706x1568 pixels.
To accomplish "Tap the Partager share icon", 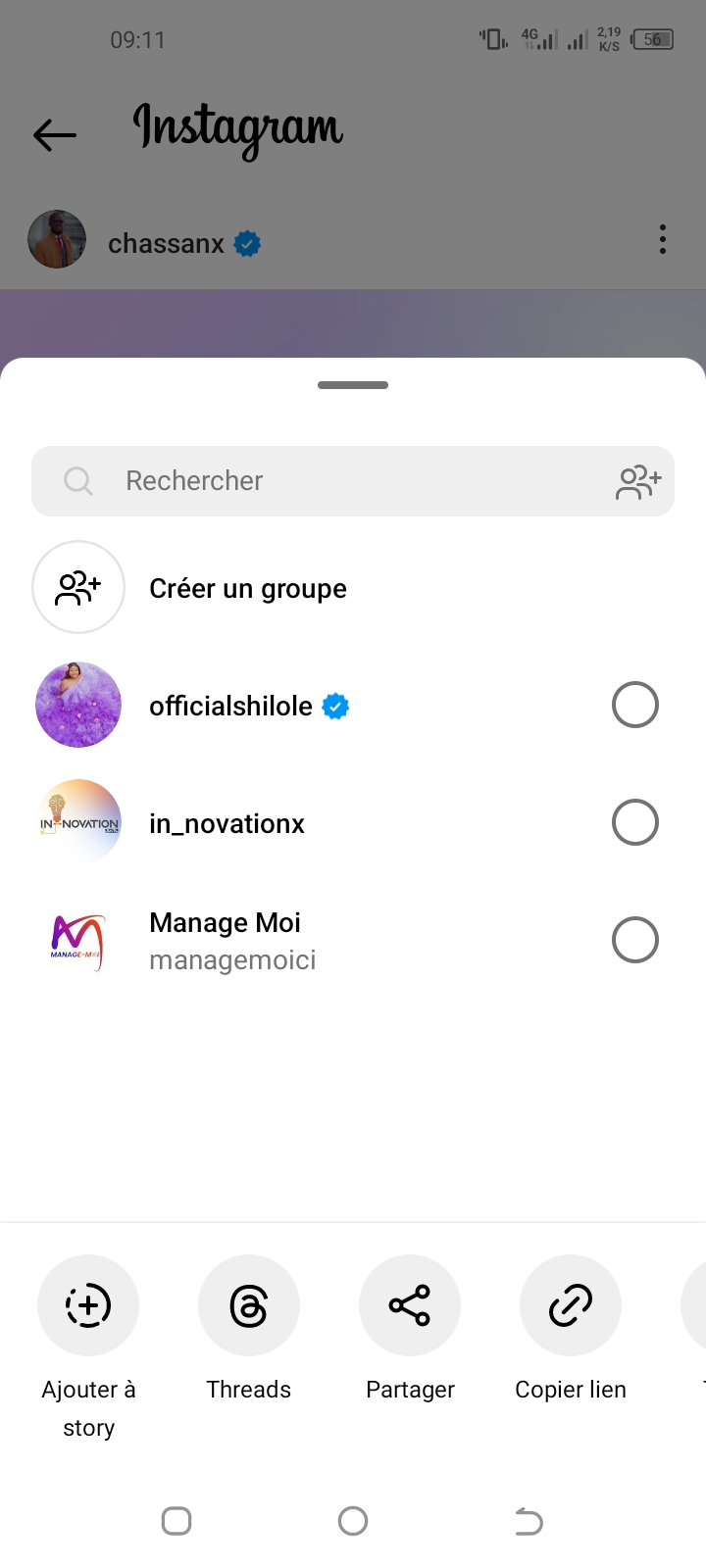I will click(410, 1305).
